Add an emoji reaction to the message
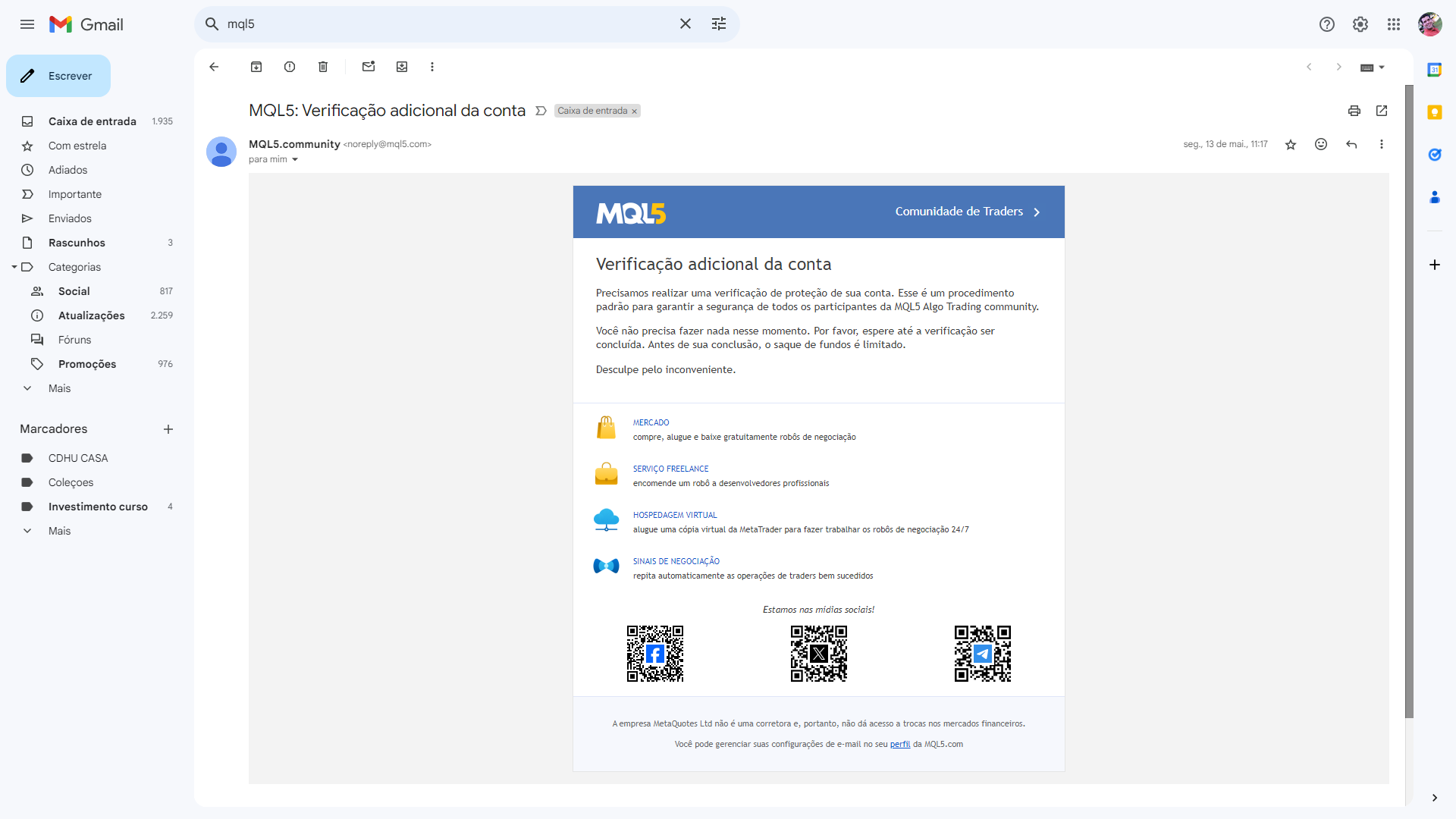Viewport: 1456px width, 819px height. (1321, 144)
